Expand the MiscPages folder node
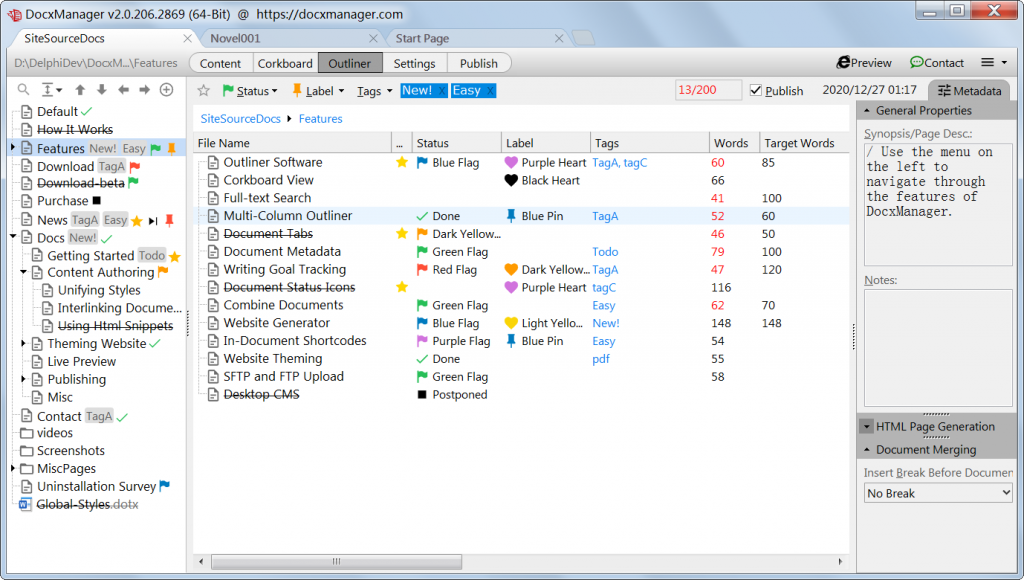Image resolution: width=1024 pixels, height=580 pixels. 13,468
